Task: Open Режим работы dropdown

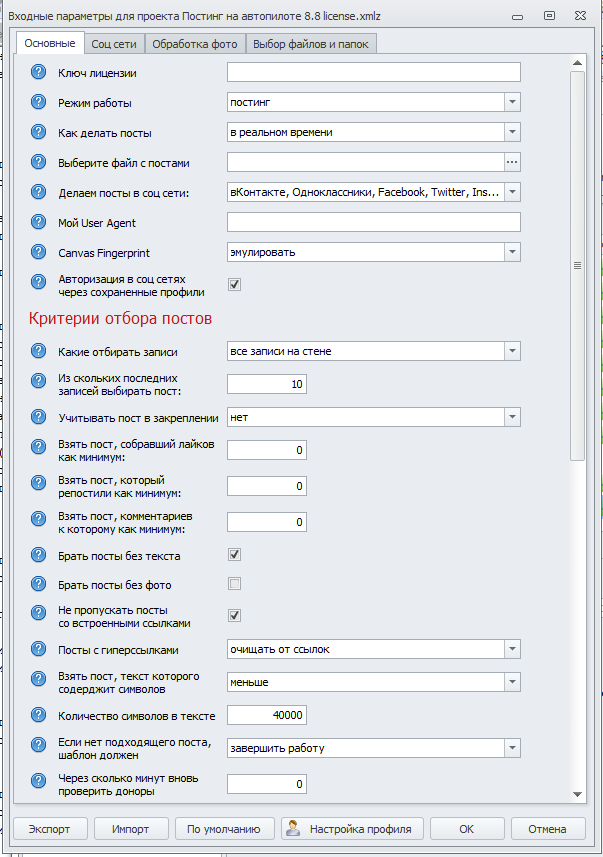Action: pos(511,102)
